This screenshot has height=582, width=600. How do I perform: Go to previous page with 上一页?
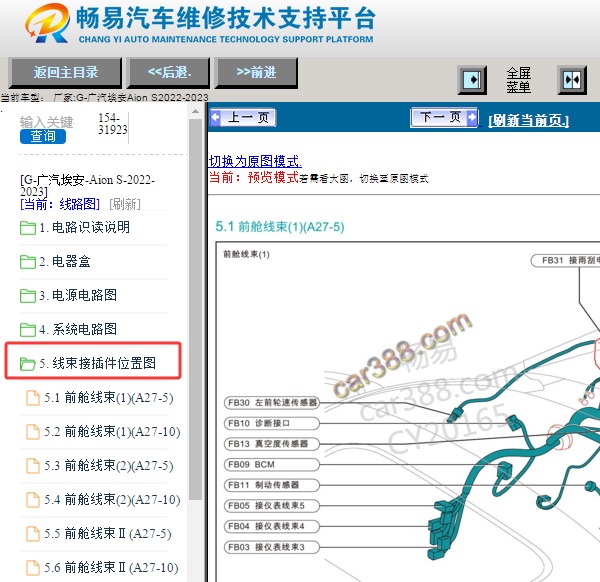pyautogui.click(x=243, y=117)
